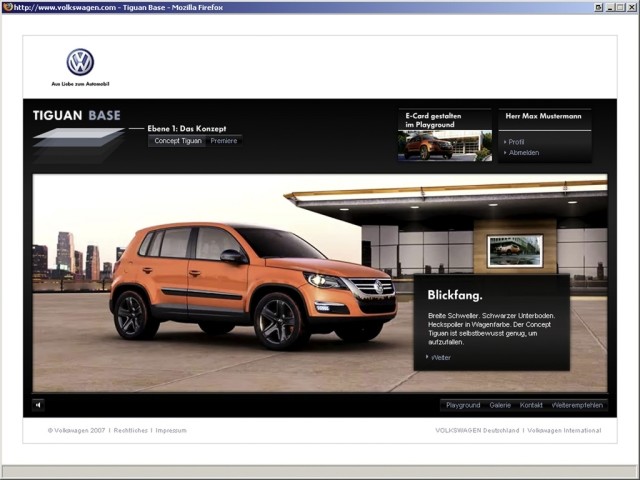Open the Profil link
The height and width of the screenshot is (480, 640).
(516, 142)
